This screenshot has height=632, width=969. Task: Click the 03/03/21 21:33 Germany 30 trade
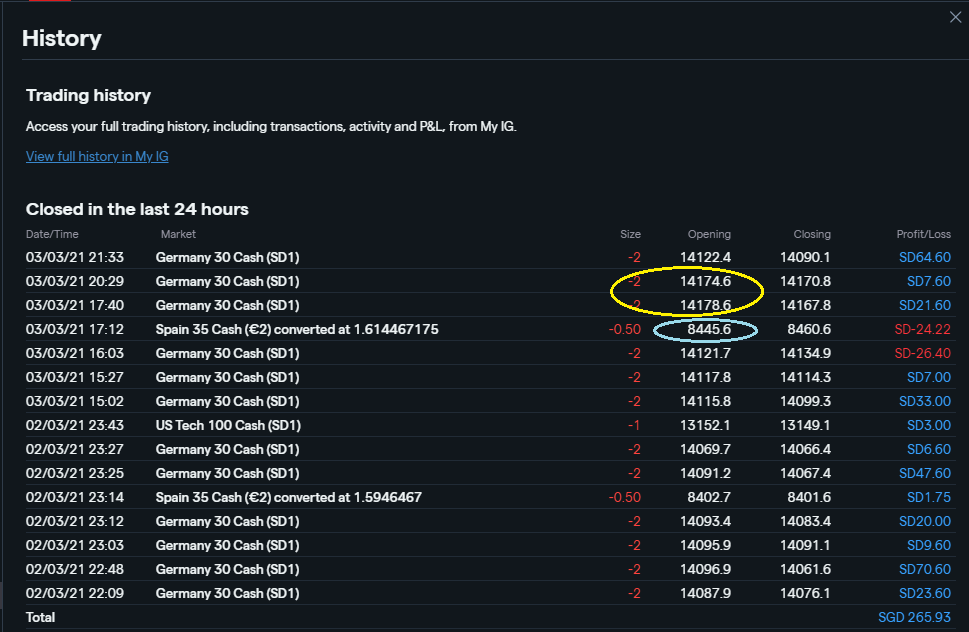(227, 257)
